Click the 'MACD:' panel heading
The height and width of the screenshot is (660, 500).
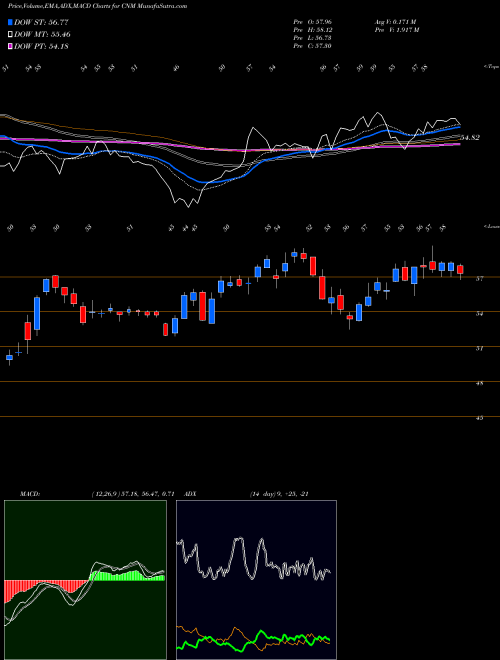tap(29, 494)
